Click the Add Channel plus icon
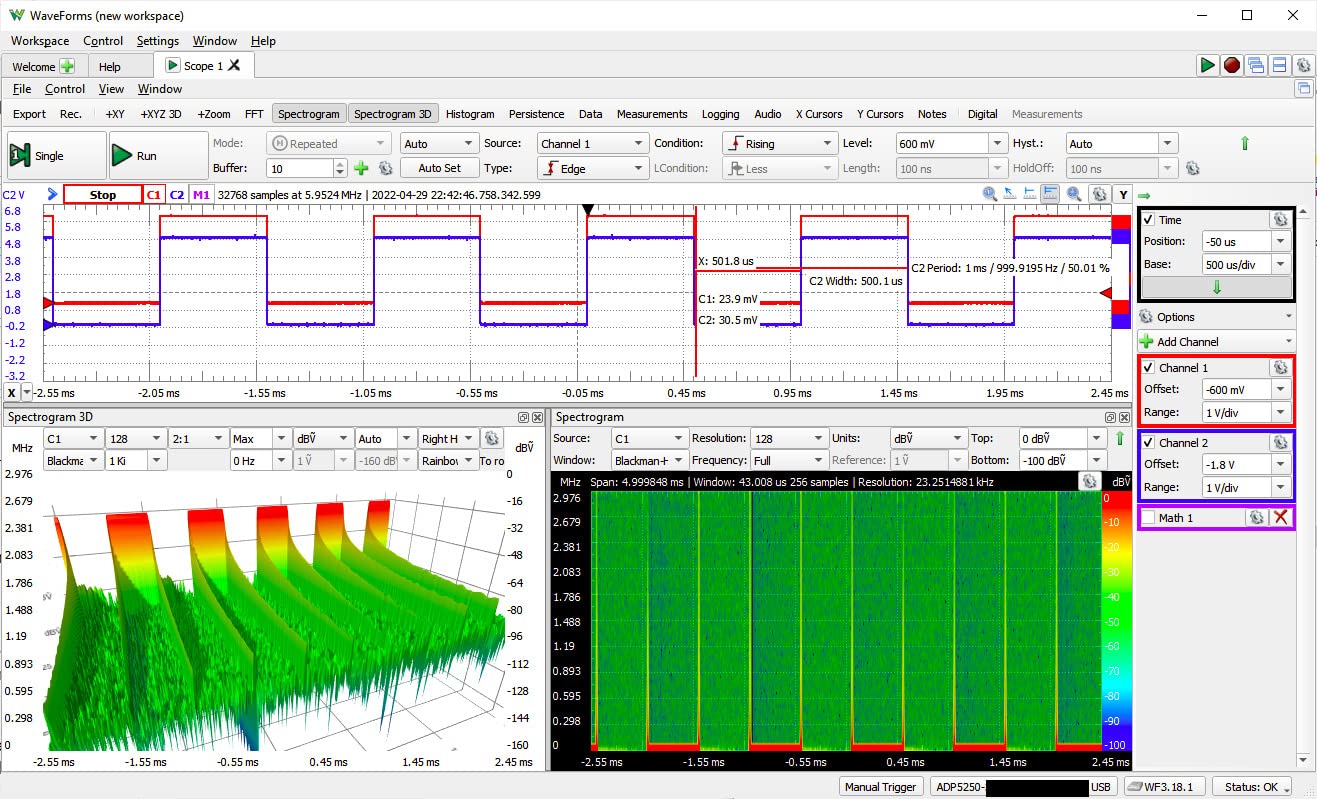Screen dimensions: 1317x799 click(1146, 342)
